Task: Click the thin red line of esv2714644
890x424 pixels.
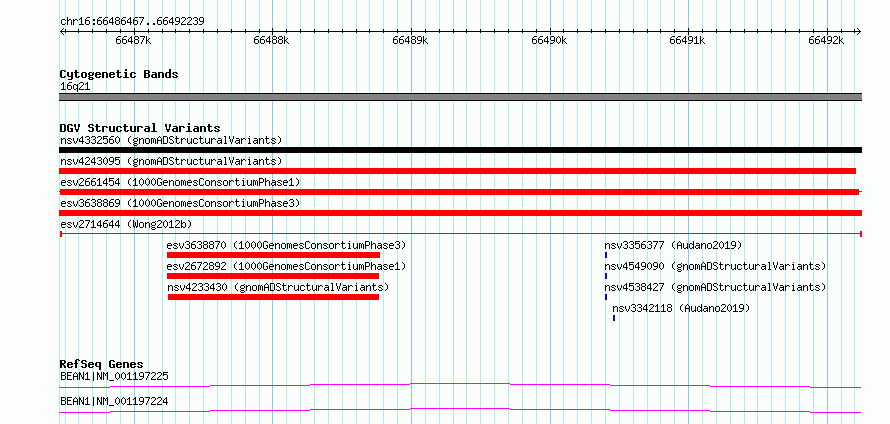Action: (x=460, y=233)
